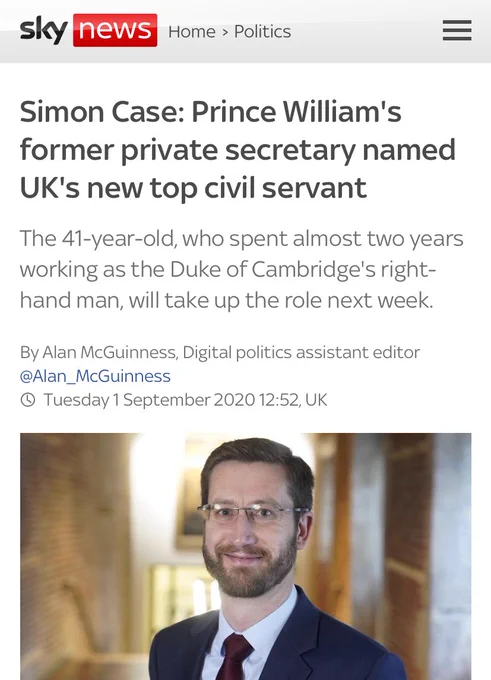The height and width of the screenshot is (680, 491).
Task: Click 'former private secretary named' headline line
Action: tap(238, 150)
